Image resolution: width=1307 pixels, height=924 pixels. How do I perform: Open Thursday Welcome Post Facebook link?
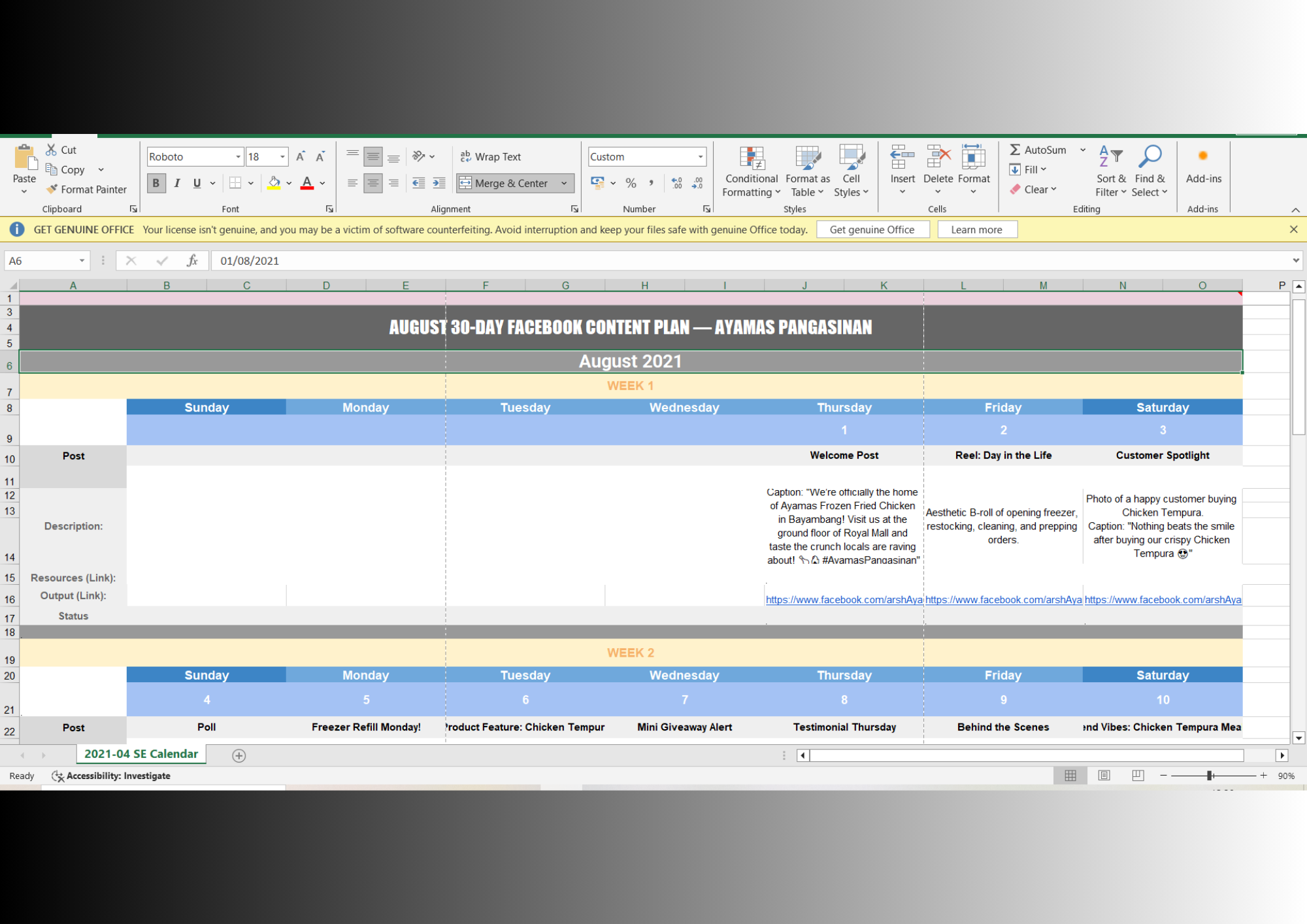(844, 600)
